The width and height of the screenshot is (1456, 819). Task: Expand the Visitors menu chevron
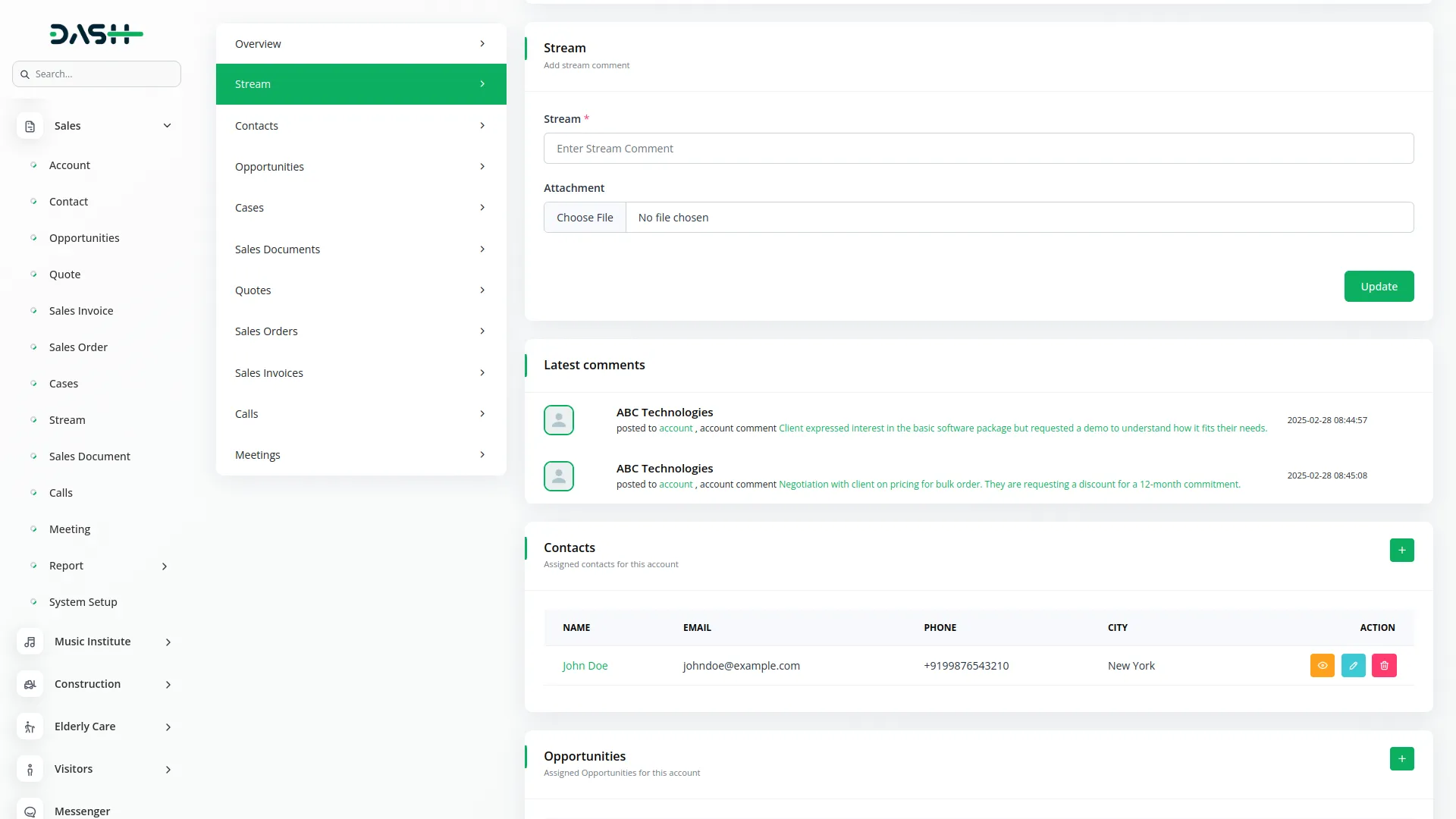[168, 769]
